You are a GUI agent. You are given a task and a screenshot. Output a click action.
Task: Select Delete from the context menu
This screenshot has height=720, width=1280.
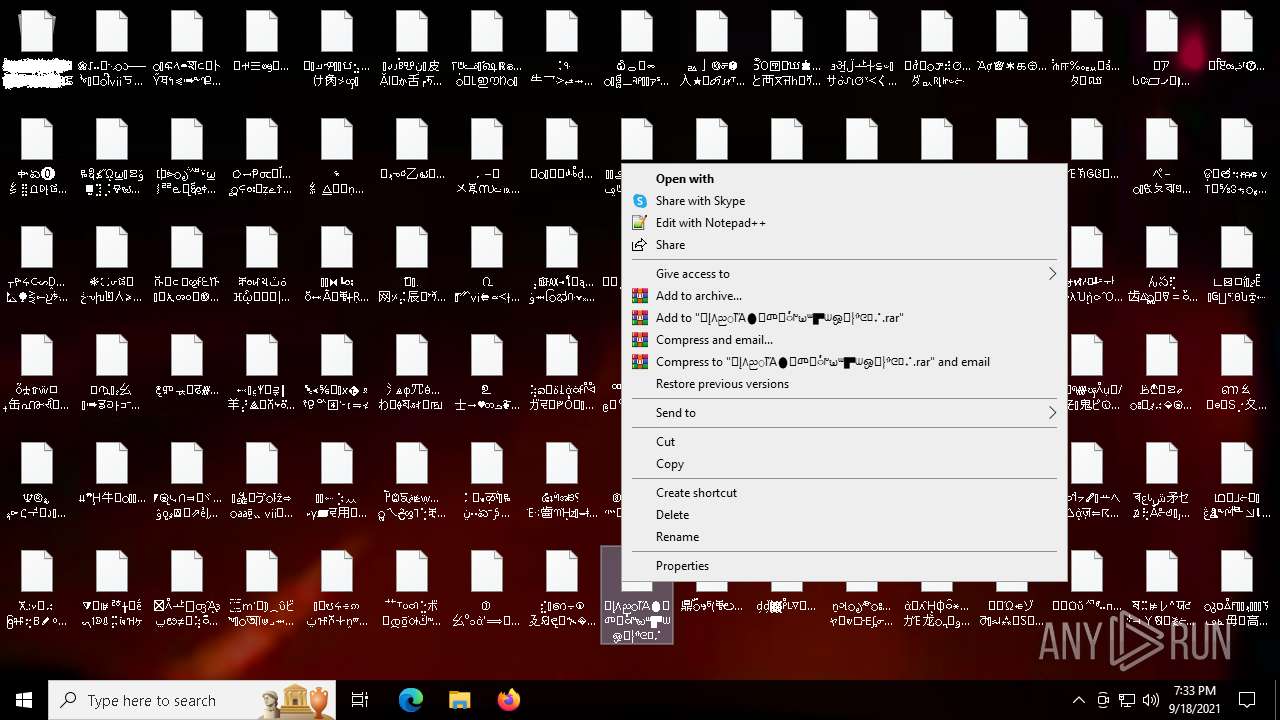(672, 515)
